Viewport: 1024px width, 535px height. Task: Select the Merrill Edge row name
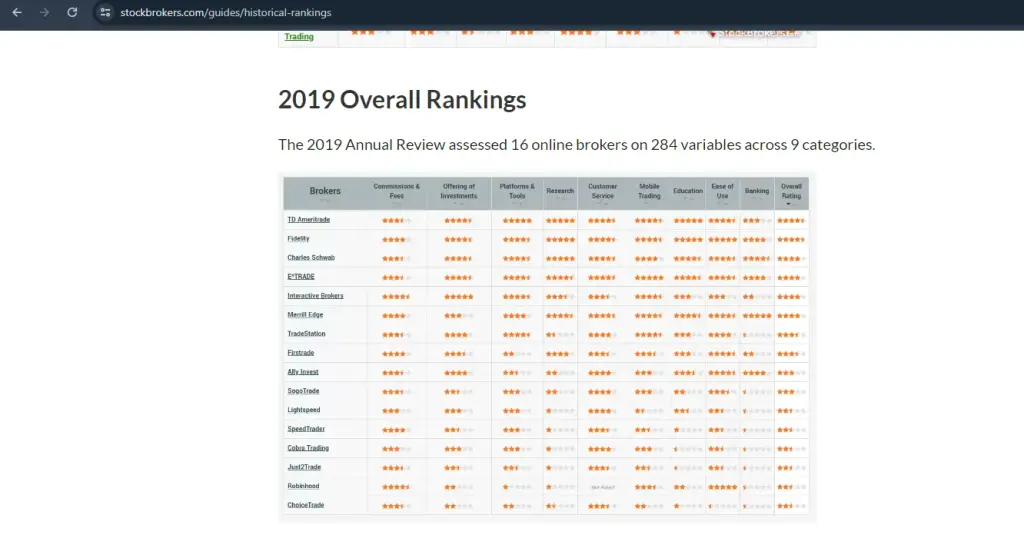305,315
